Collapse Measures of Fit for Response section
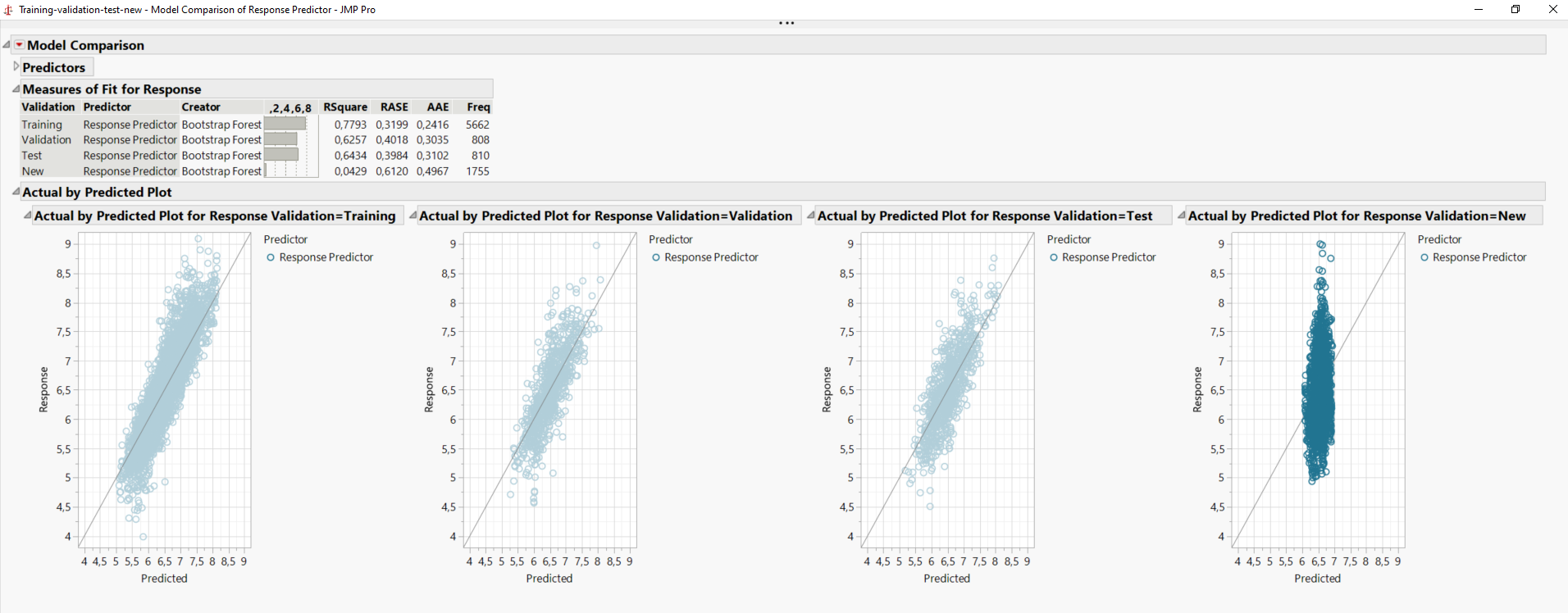The image size is (1568, 613). tap(16, 89)
